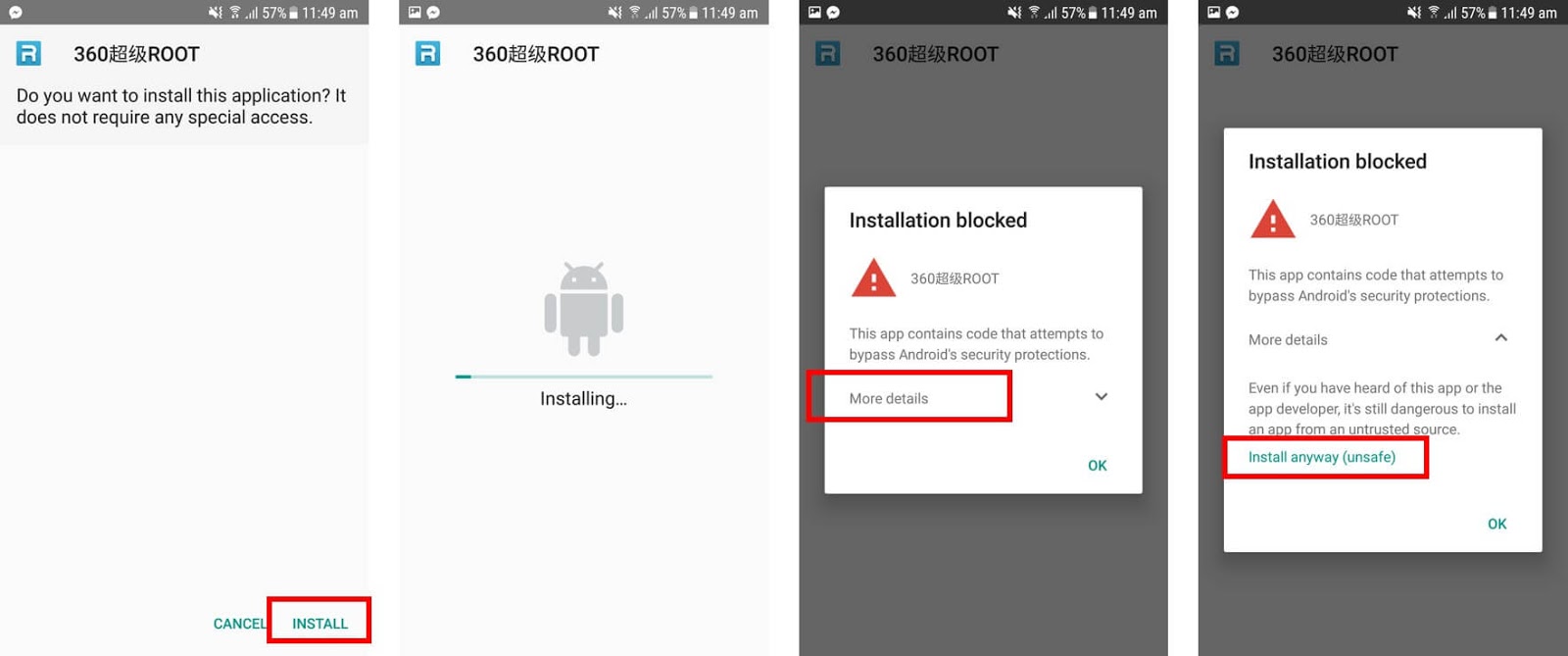Viewport: 1568px width, 656px height.
Task: Click the More details label in fourth dialog
Action: pyautogui.click(x=1288, y=339)
